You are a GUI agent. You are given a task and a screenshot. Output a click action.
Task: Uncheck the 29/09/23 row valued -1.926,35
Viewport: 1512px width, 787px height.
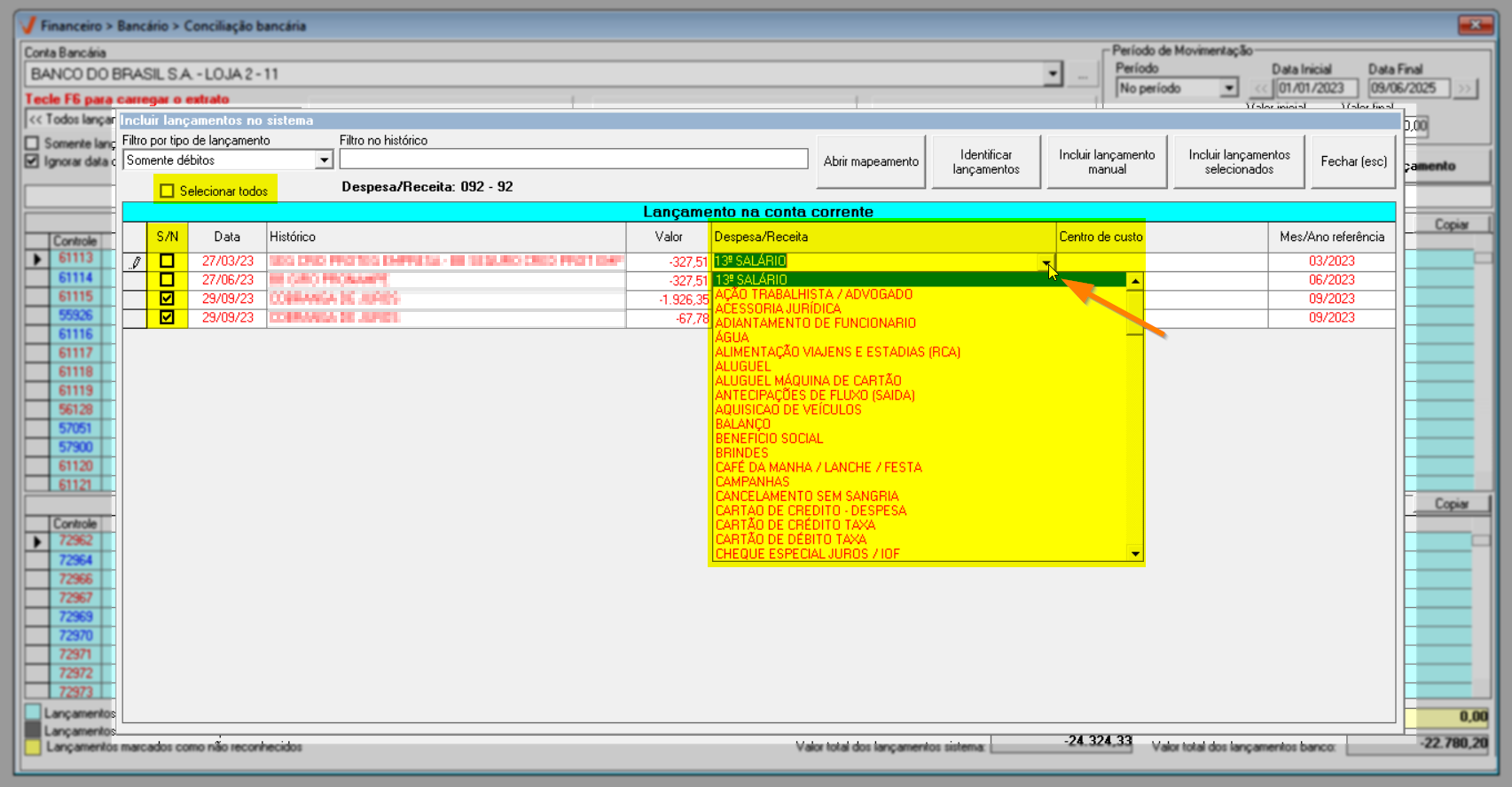pyautogui.click(x=167, y=299)
